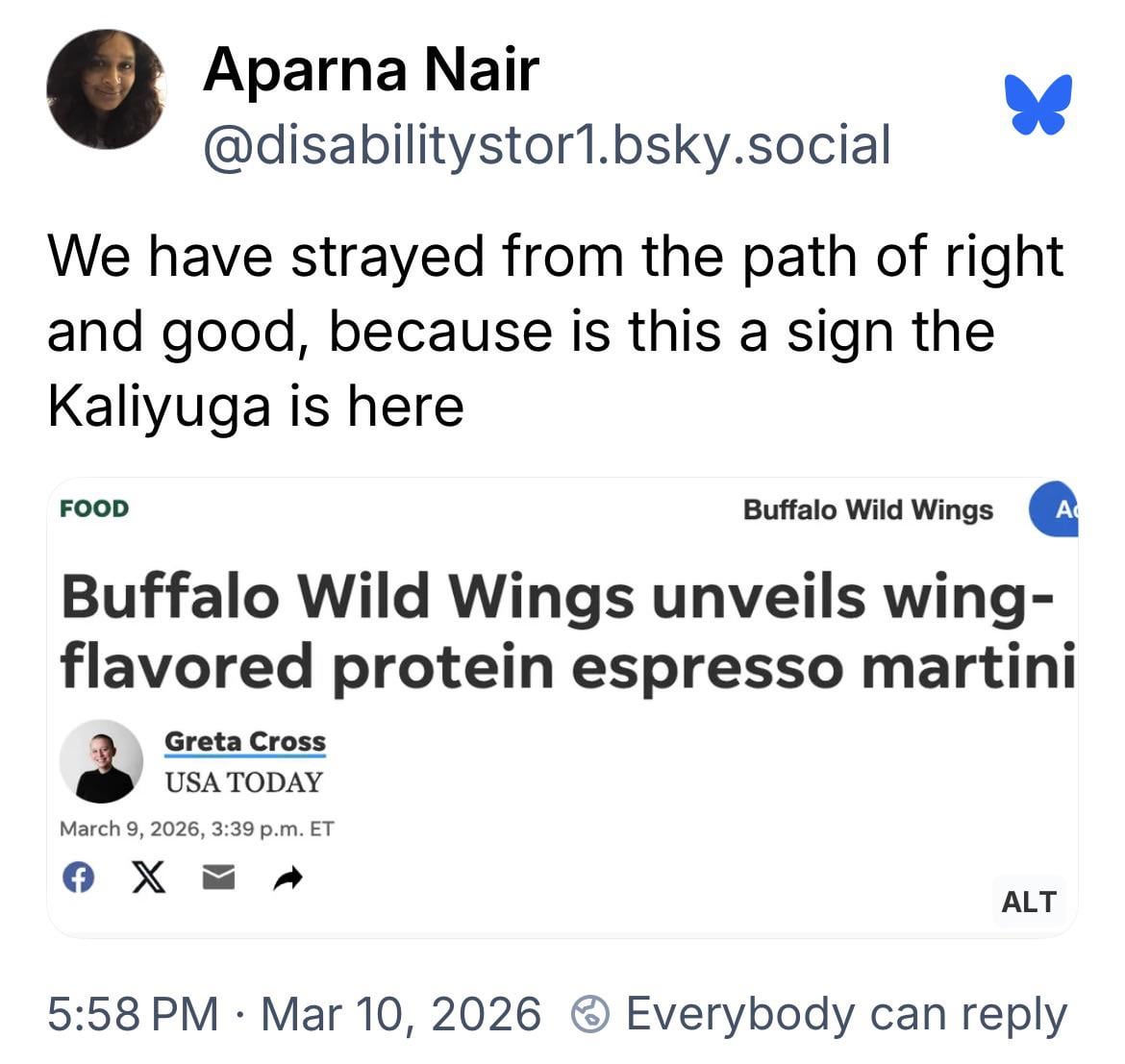Open the @disabilitystor1.bsky.social handle
This screenshot has width=1125, height=1064.
[546, 144]
